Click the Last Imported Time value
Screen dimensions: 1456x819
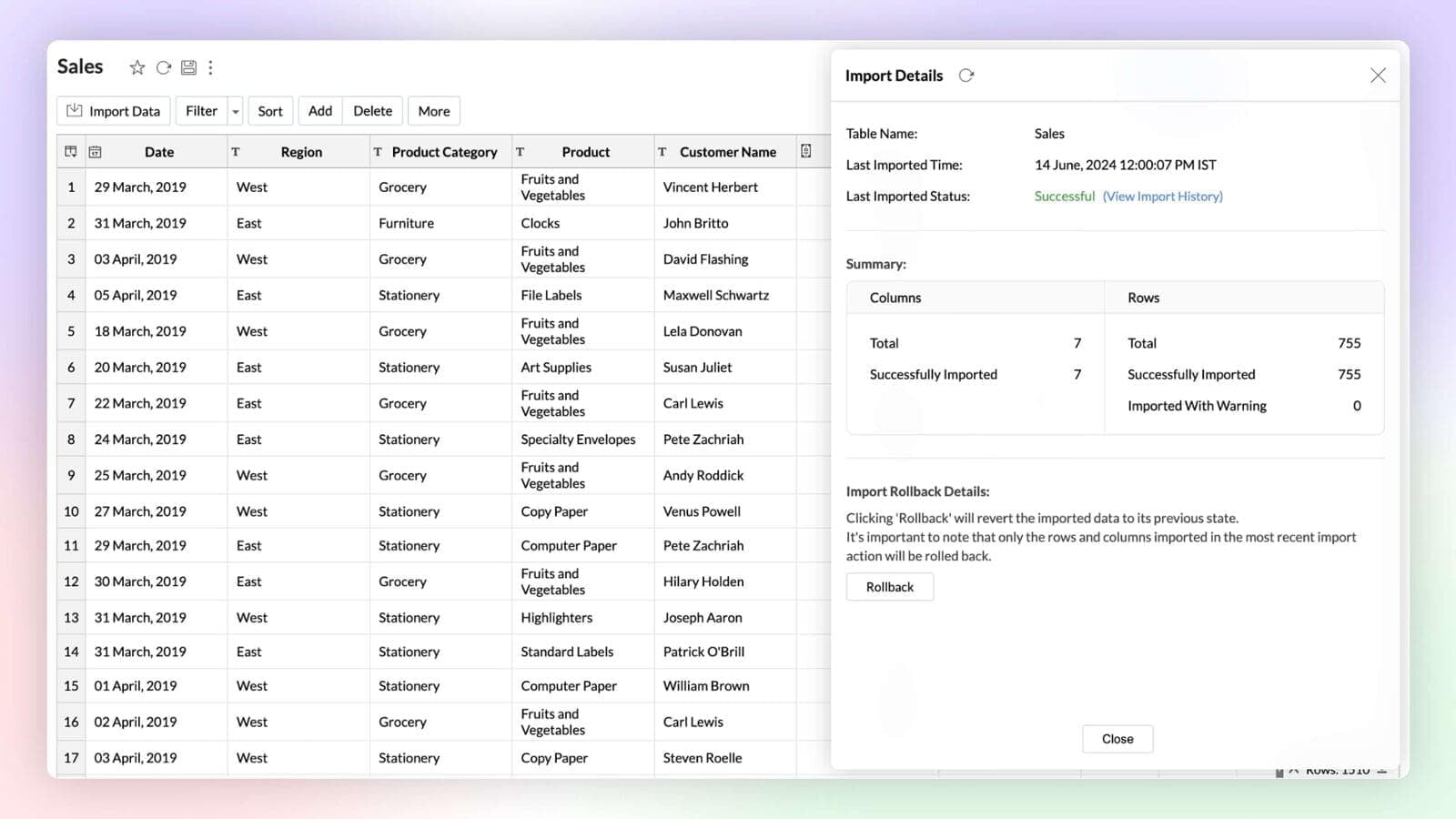(1125, 165)
